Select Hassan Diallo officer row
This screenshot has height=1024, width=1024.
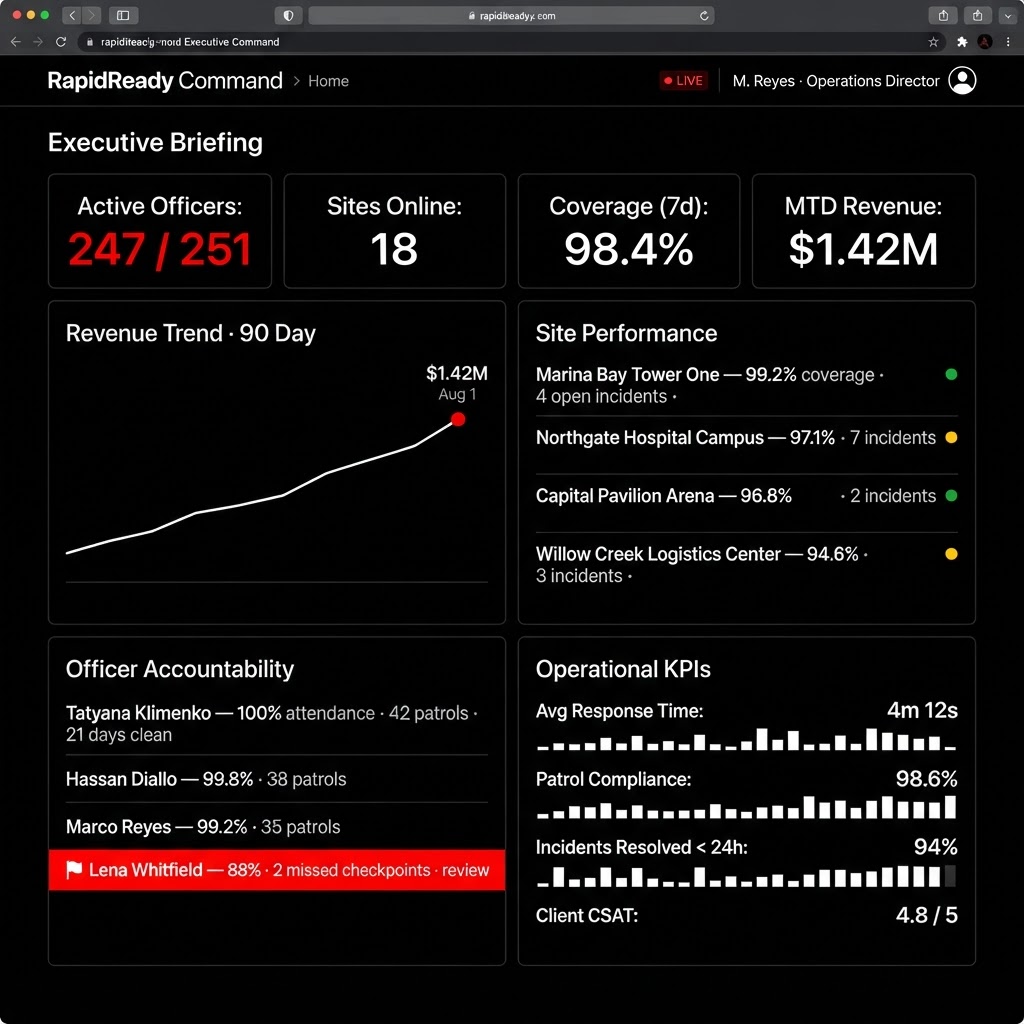point(277,779)
